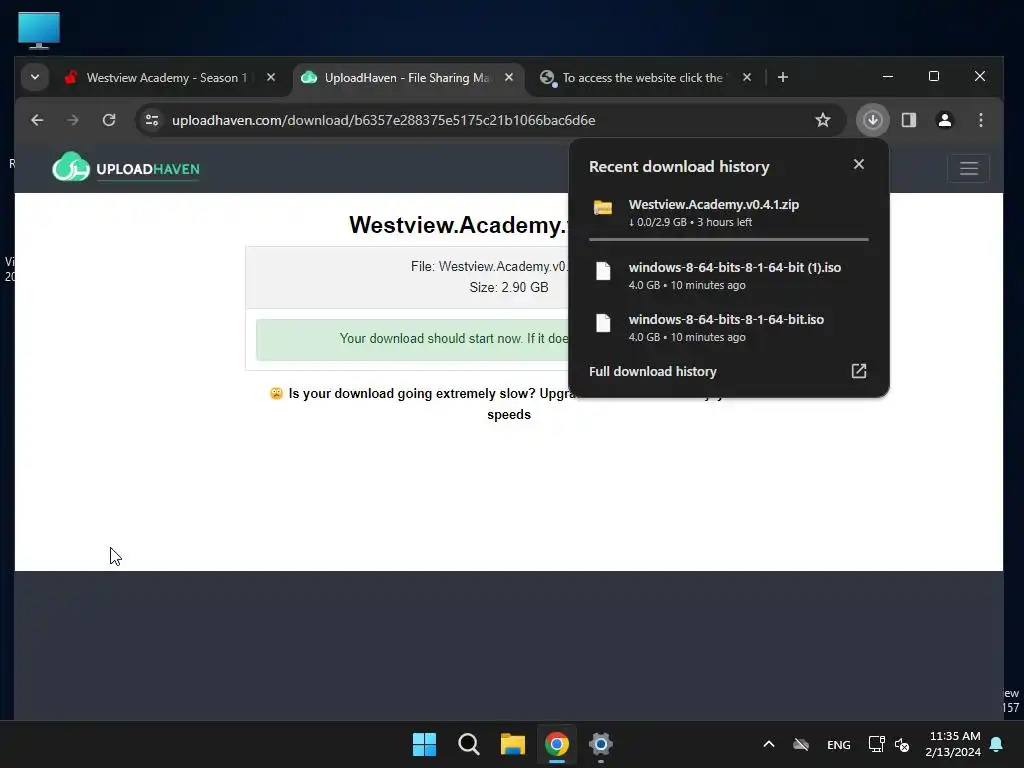Open the tab search dropdown arrow

click(x=35, y=77)
